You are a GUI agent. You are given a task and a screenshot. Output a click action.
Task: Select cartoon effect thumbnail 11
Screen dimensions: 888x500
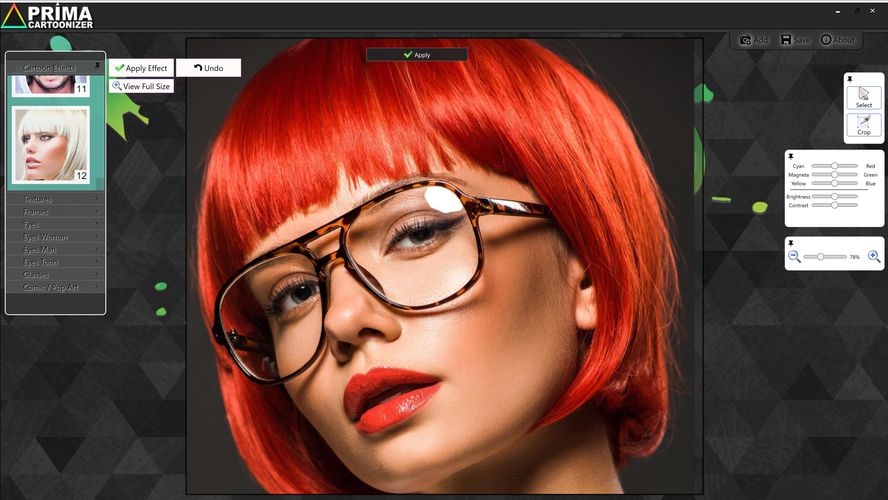pos(51,85)
